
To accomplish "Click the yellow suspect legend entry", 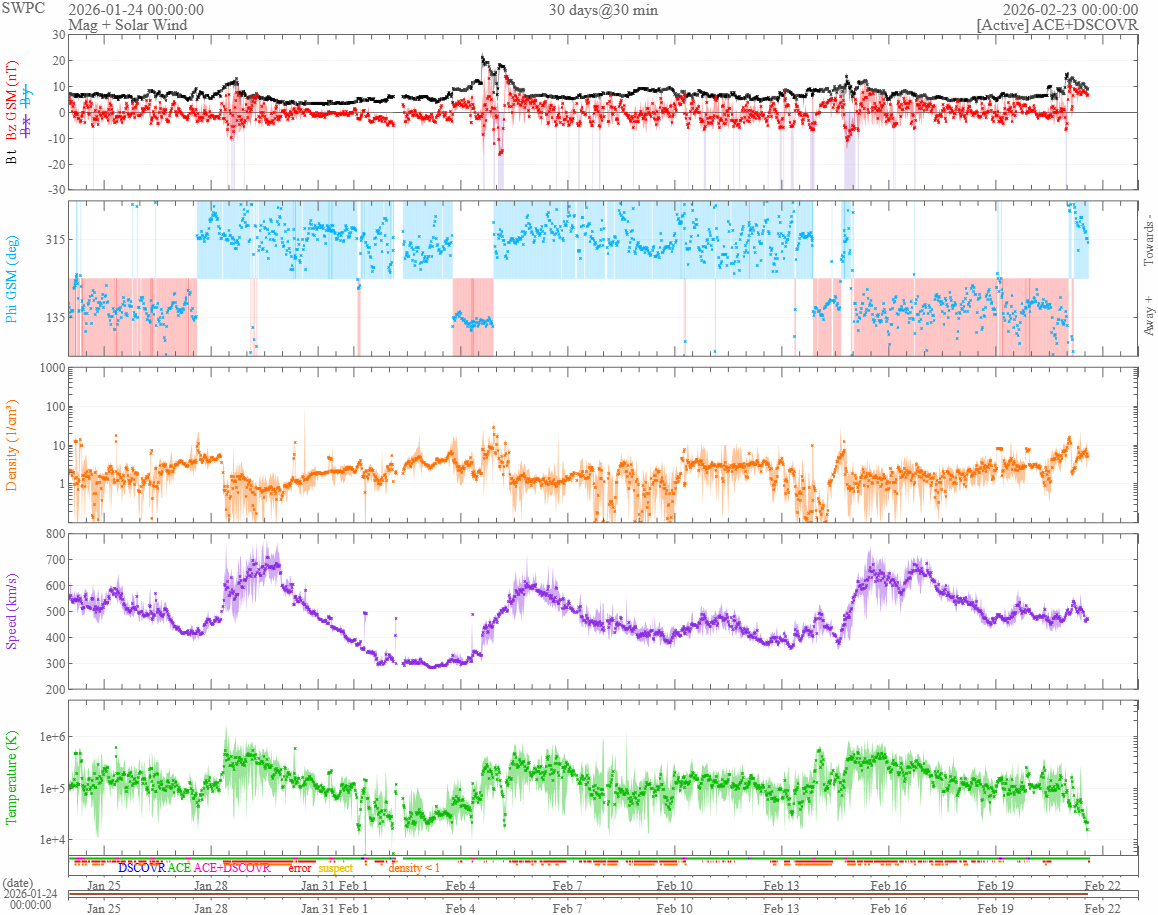I will (x=335, y=868).
